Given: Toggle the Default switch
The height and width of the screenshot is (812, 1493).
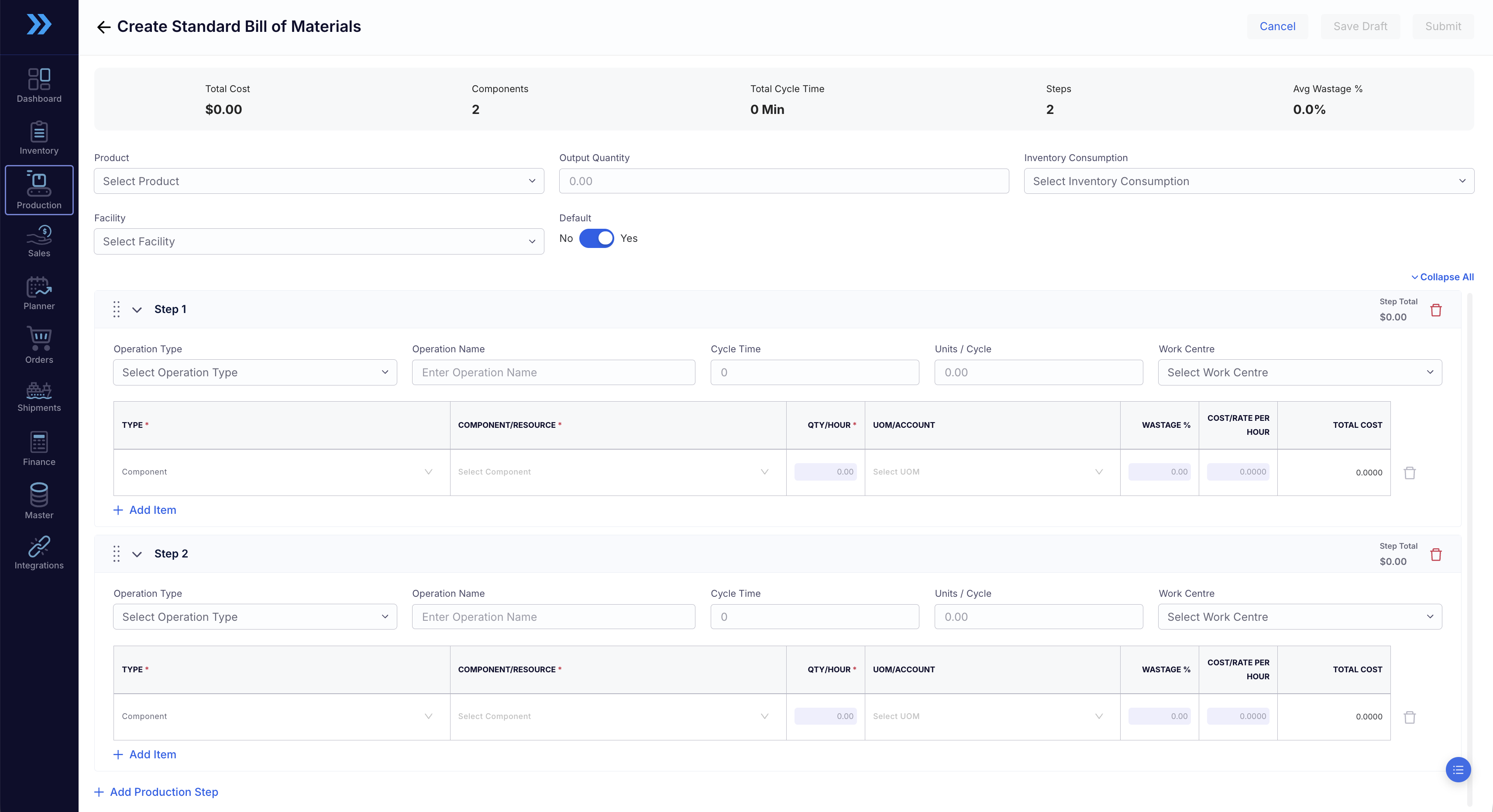Looking at the screenshot, I should coord(596,238).
